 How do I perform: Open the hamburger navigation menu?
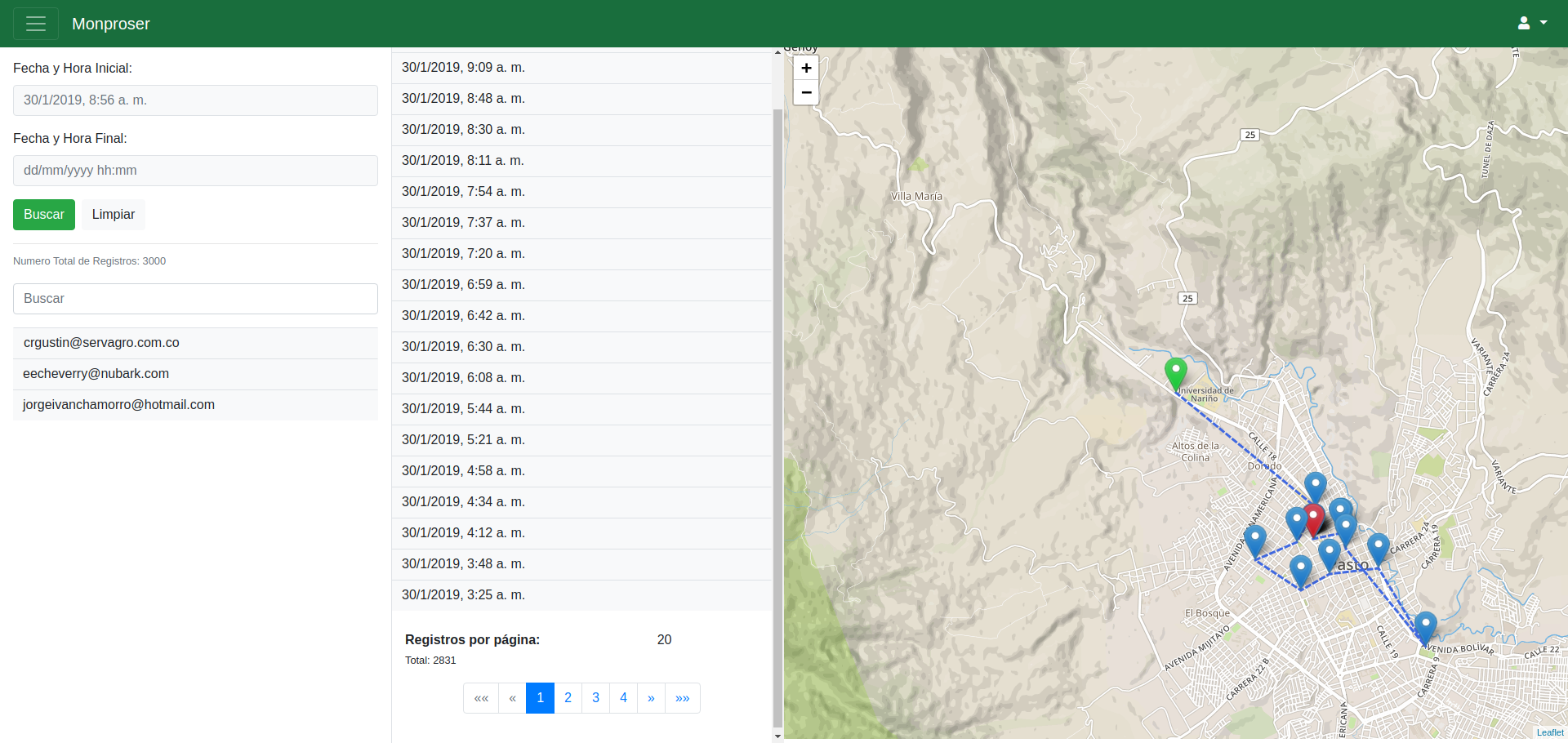coord(36,24)
